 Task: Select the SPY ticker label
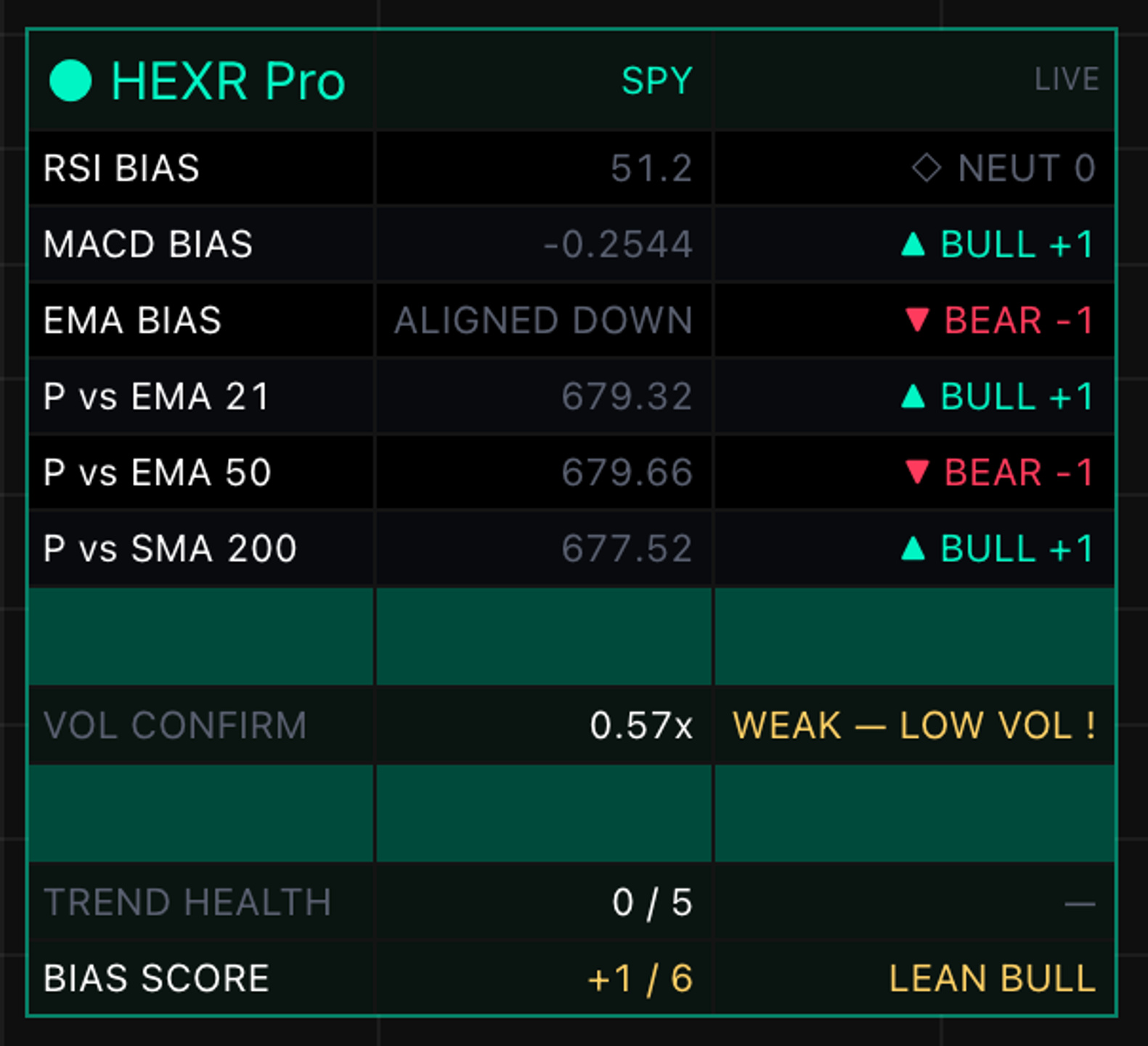(657, 80)
